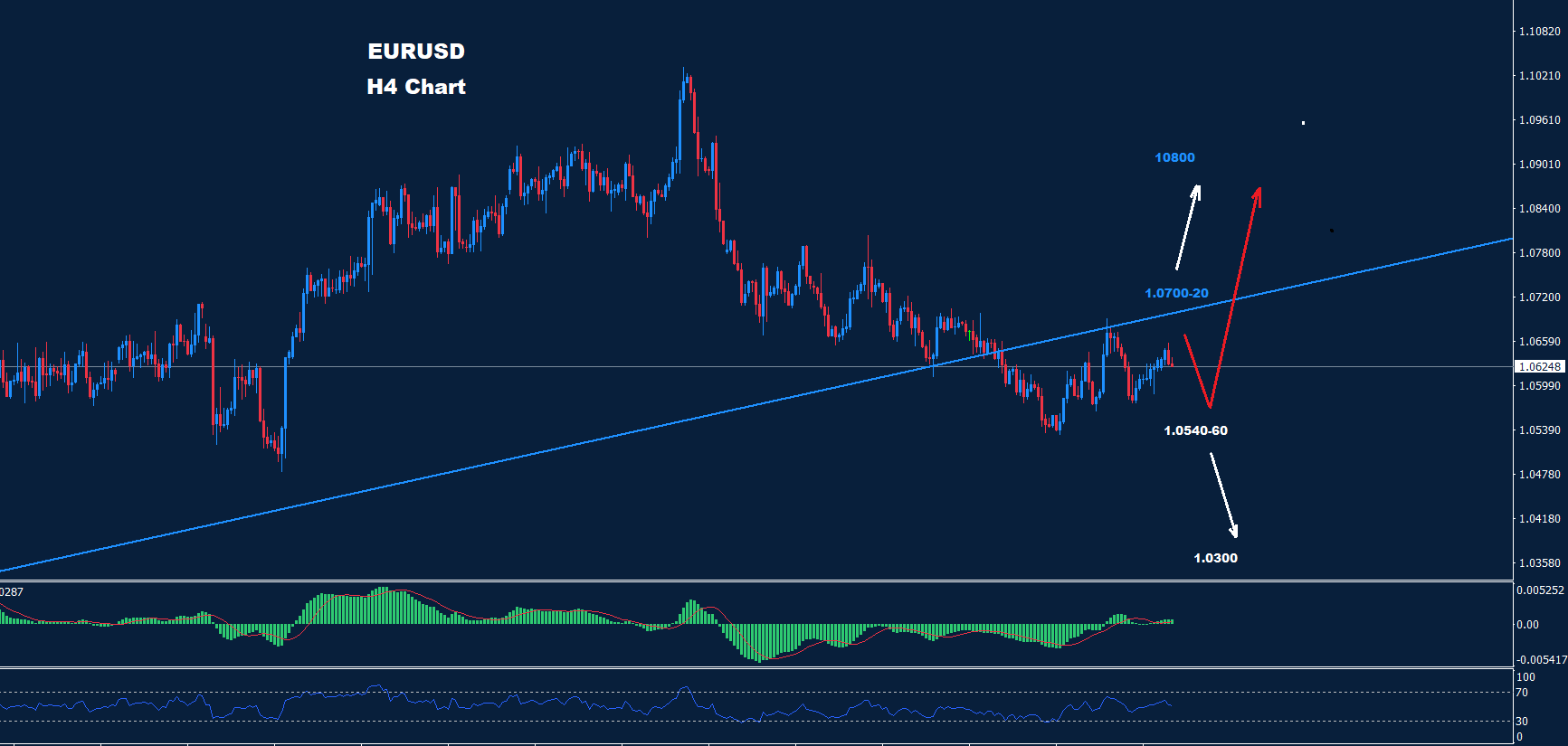The height and width of the screenshot is (746, 1568).
Task: Click the current price tag 1.06248
Action: (x=1539, y=366)
